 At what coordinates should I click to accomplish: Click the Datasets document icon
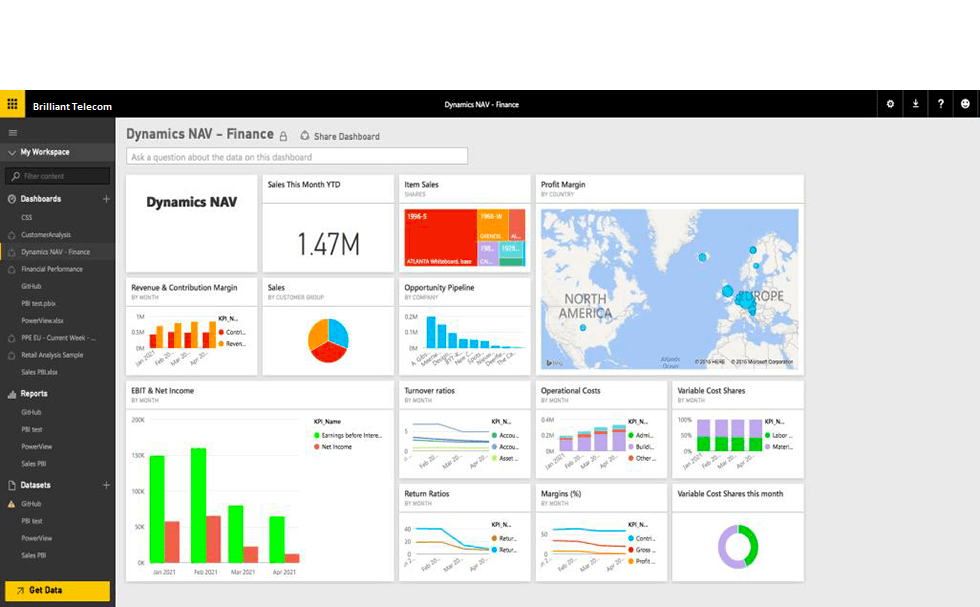[11, 485]
